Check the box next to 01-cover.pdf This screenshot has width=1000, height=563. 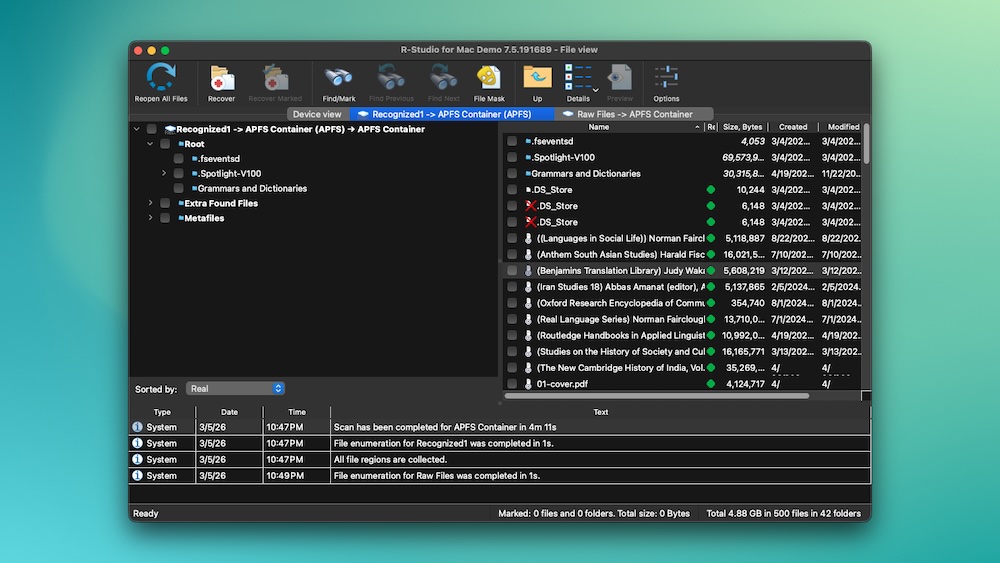pyautogui.click(x=512, y=384)
